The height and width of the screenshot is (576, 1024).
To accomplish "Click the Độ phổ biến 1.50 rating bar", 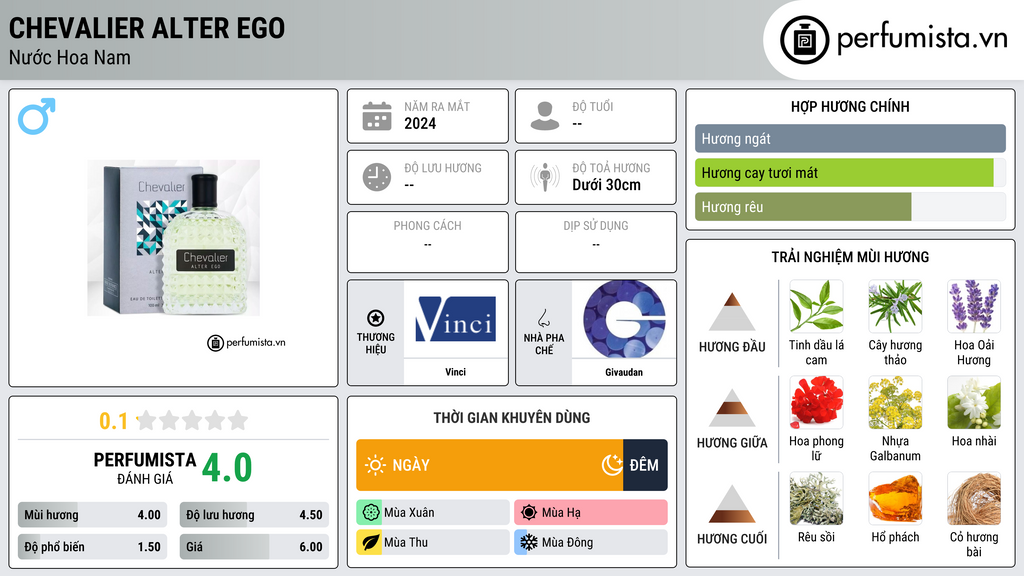I will pyautogui.click(x=92, y=547).
